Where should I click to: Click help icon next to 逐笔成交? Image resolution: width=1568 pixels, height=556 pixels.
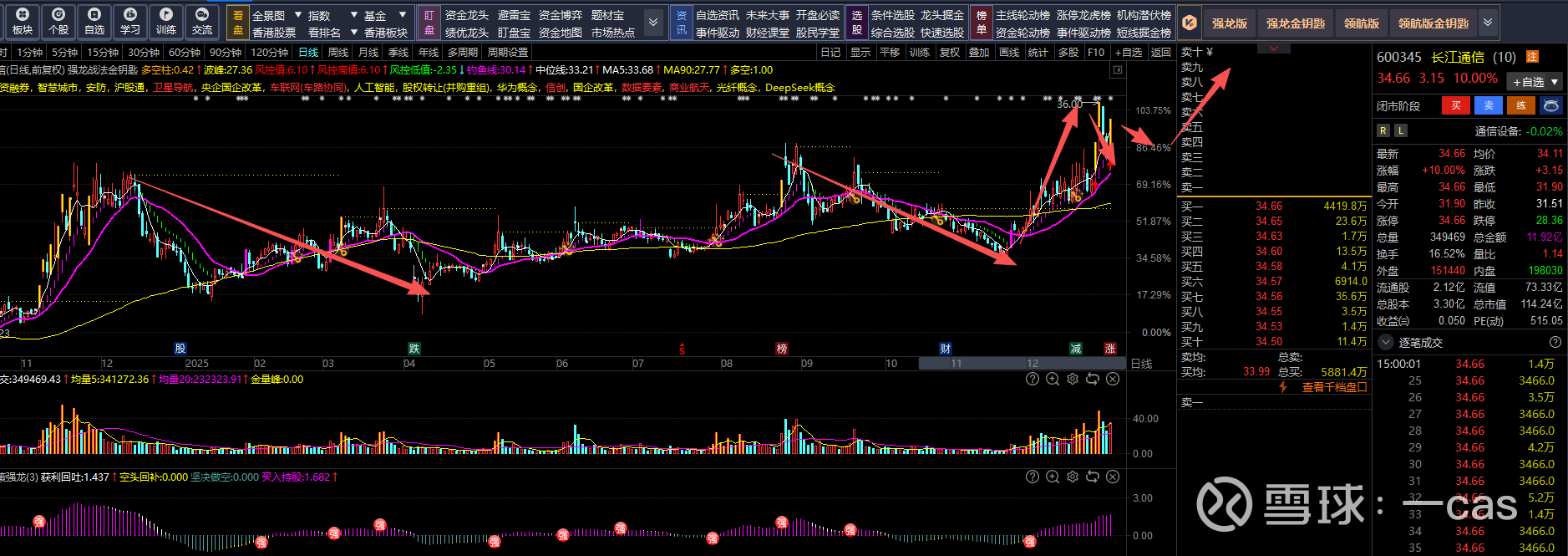coord(1555,343)
